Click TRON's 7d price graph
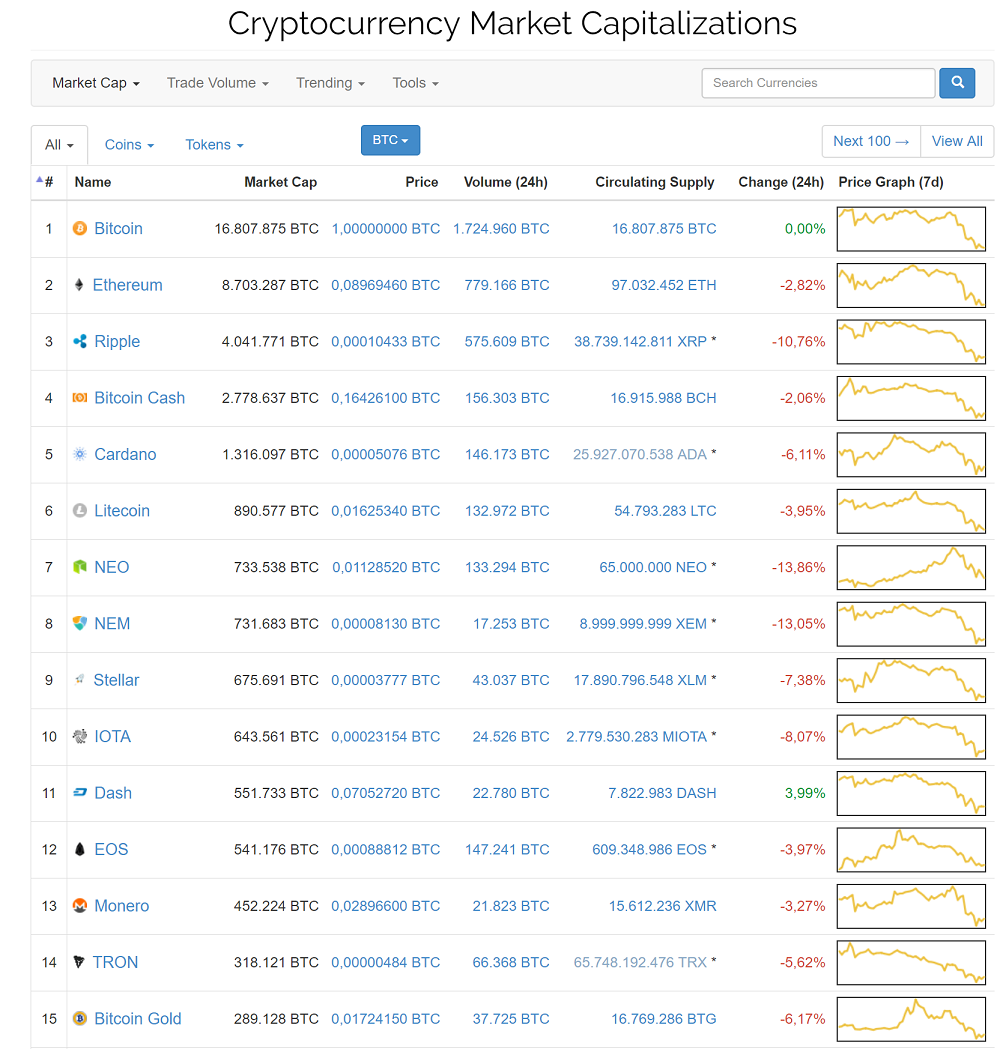 tap(911, 963)
